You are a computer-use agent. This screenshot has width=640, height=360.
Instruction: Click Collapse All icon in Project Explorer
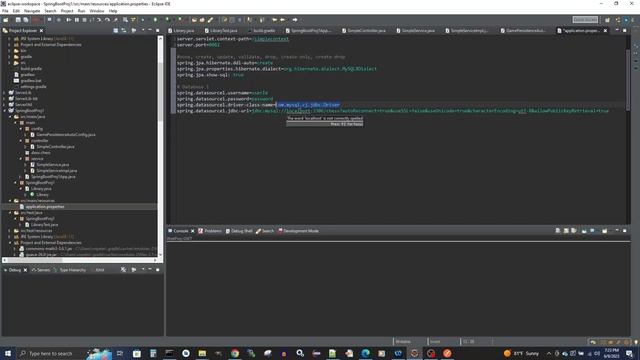pyautogui.click(x=116, y=31)
